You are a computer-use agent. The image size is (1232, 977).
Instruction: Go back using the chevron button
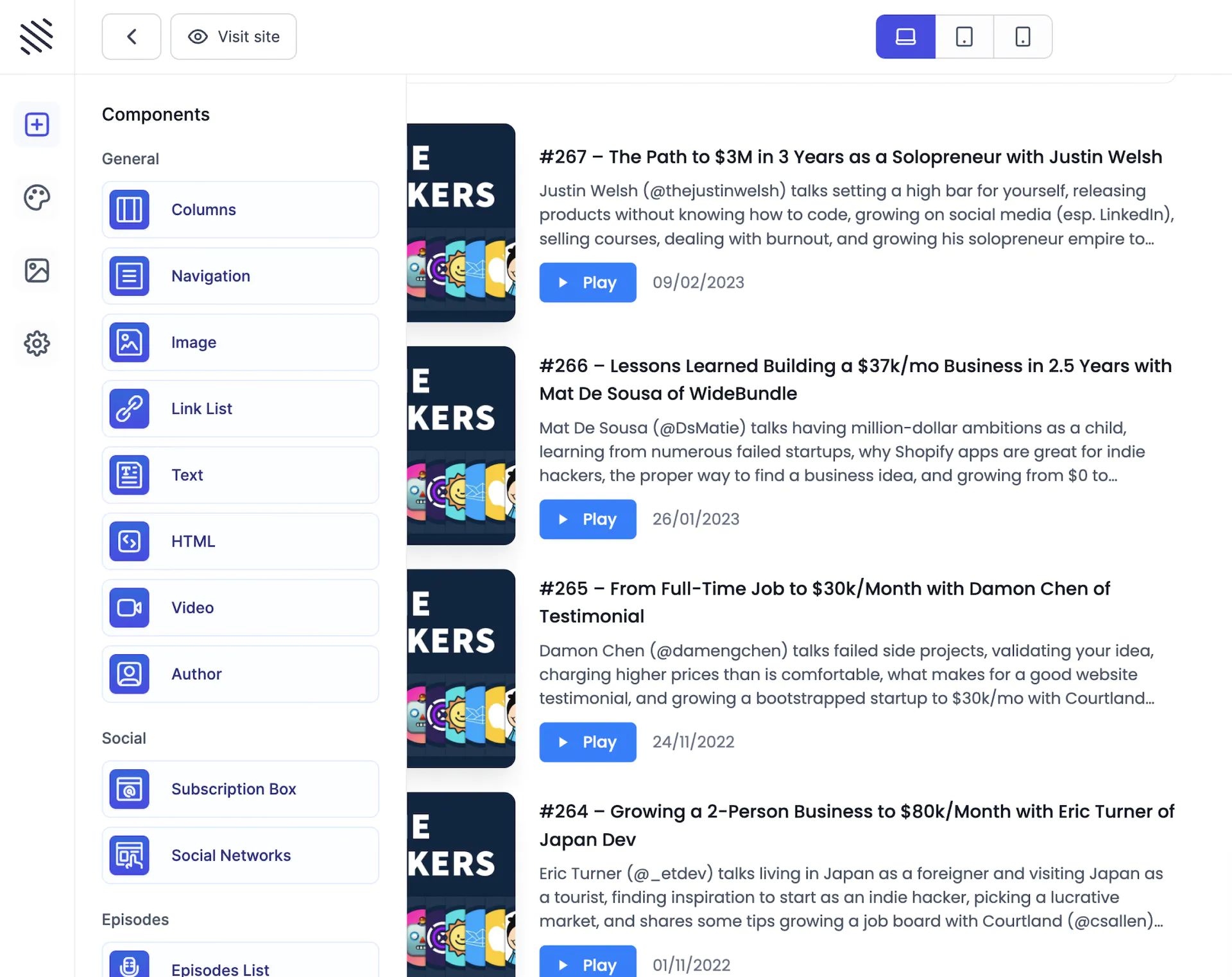tap(132, 37)
